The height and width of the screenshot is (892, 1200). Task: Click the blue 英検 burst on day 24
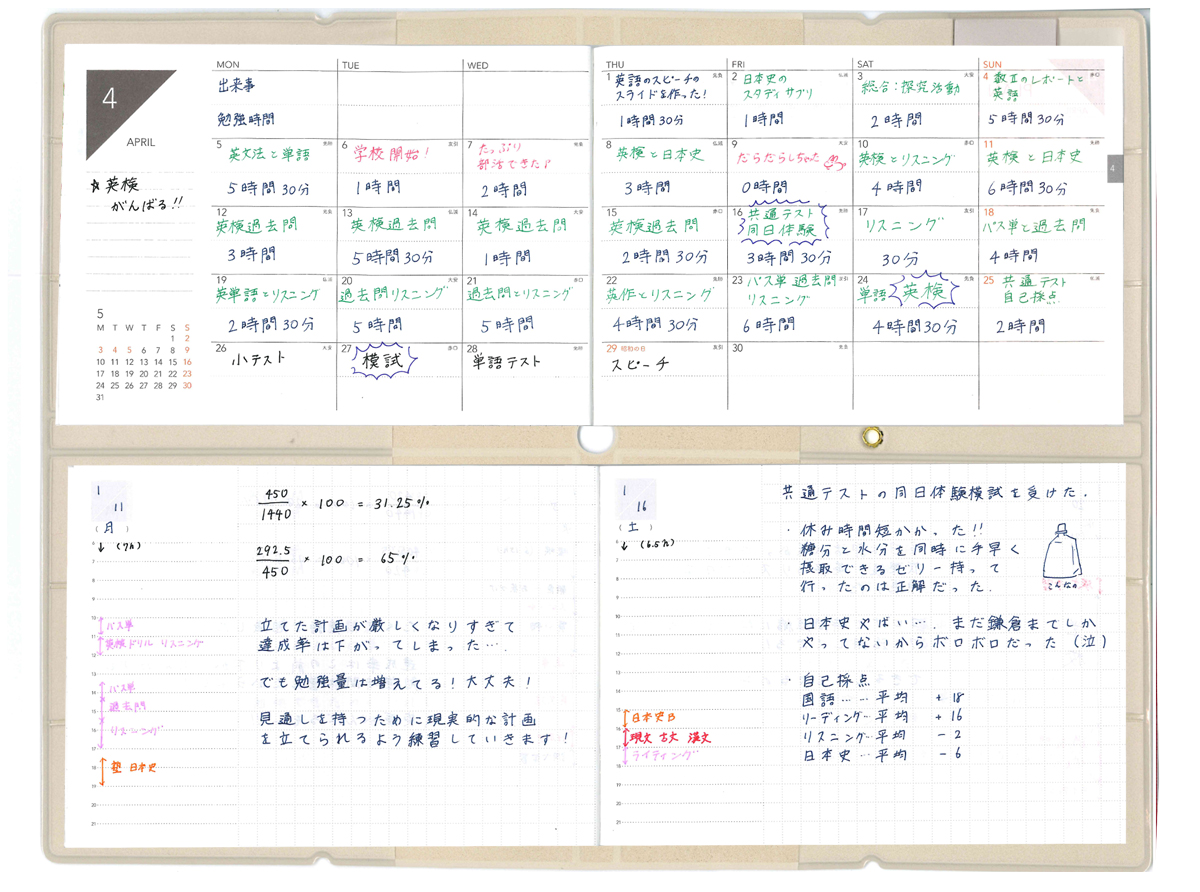click(924, 291)
